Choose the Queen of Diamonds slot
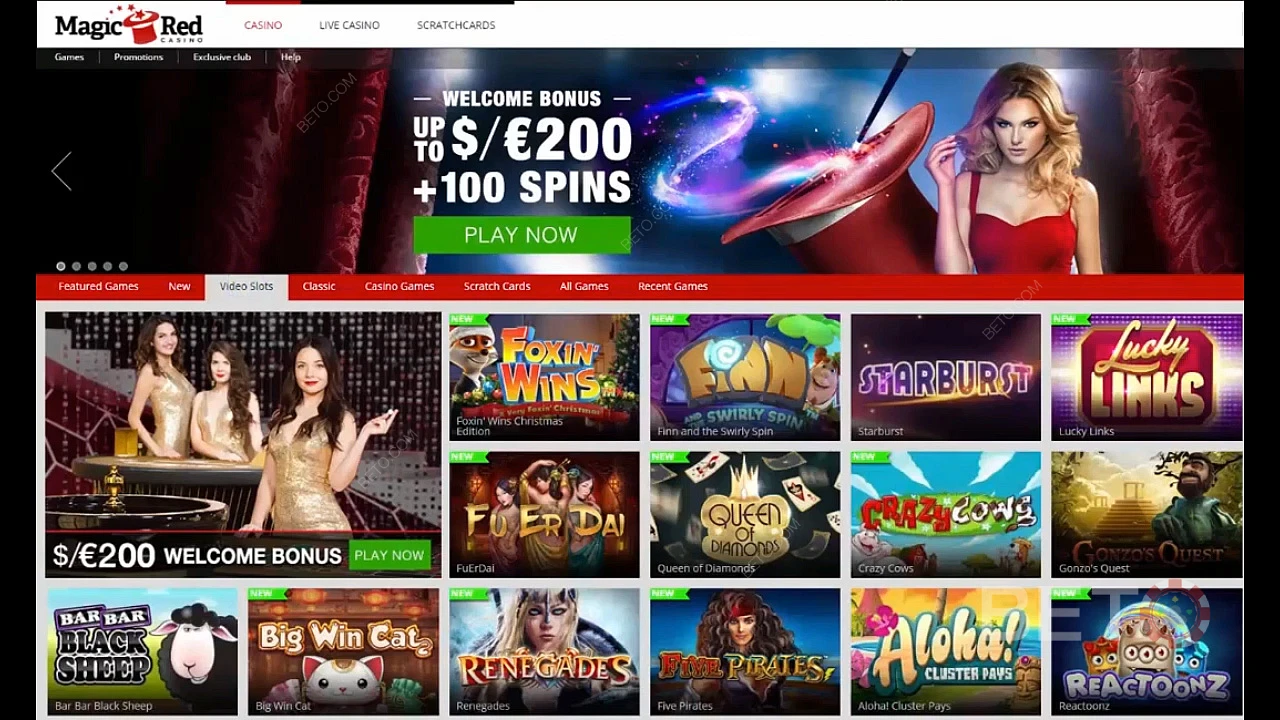Image resolution: width=1280 pixels, height=720 pixels. [x=745, y=514]
